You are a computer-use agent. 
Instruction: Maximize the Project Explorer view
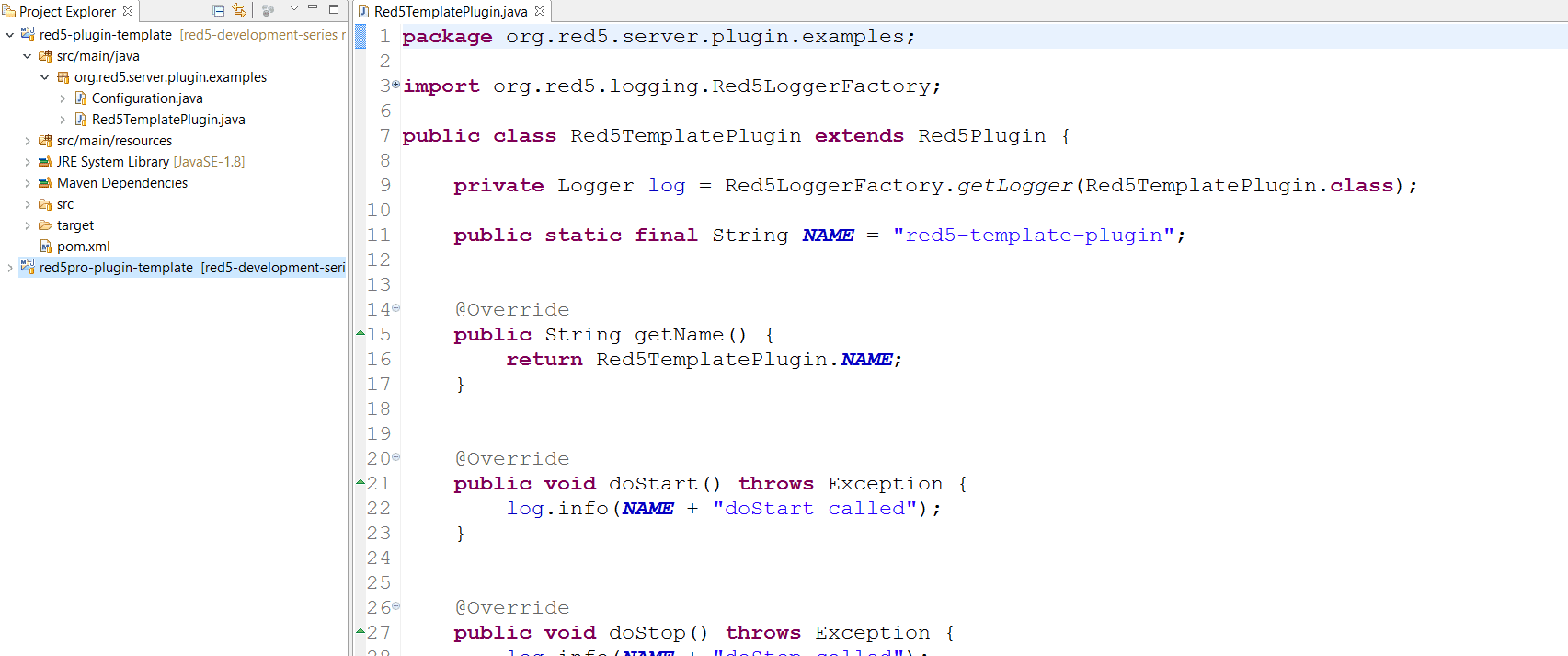(334, 9)
